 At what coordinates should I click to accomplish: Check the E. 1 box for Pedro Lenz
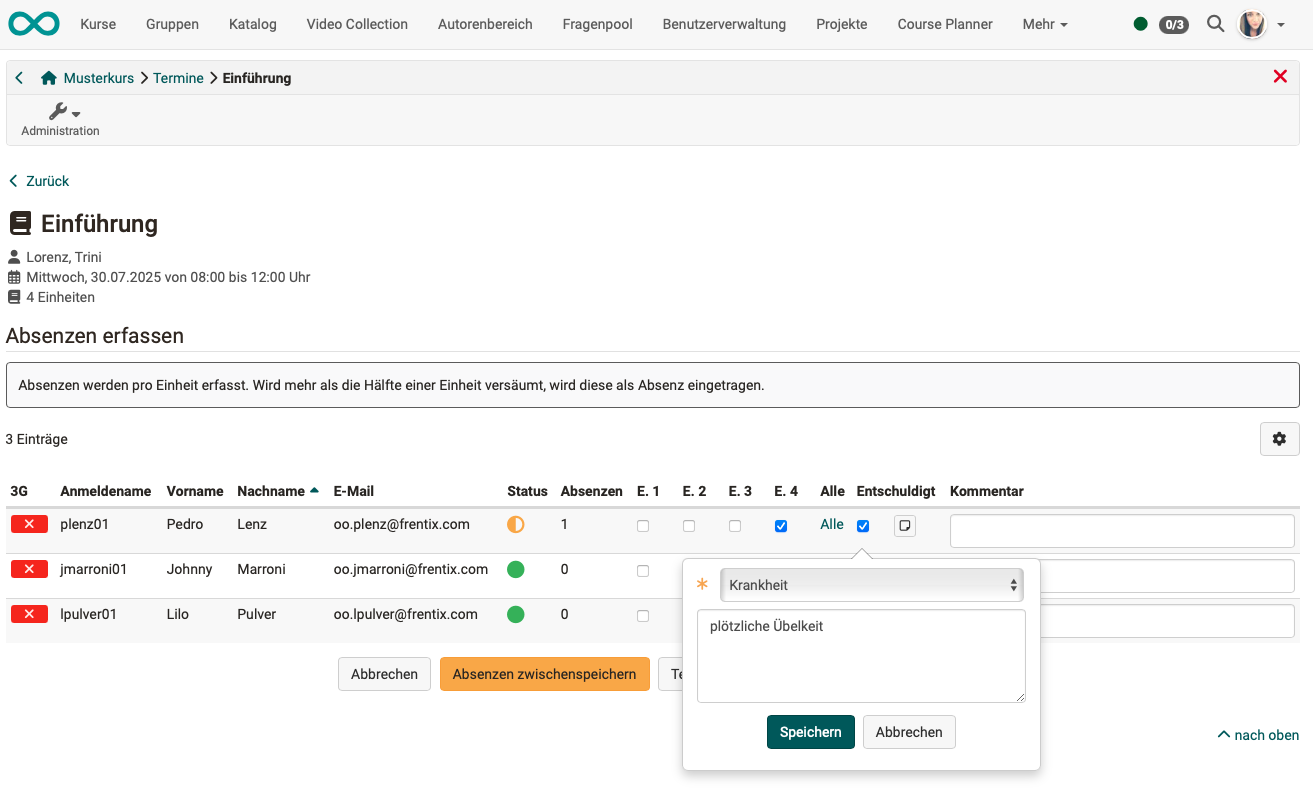click(x=643, y=525)
